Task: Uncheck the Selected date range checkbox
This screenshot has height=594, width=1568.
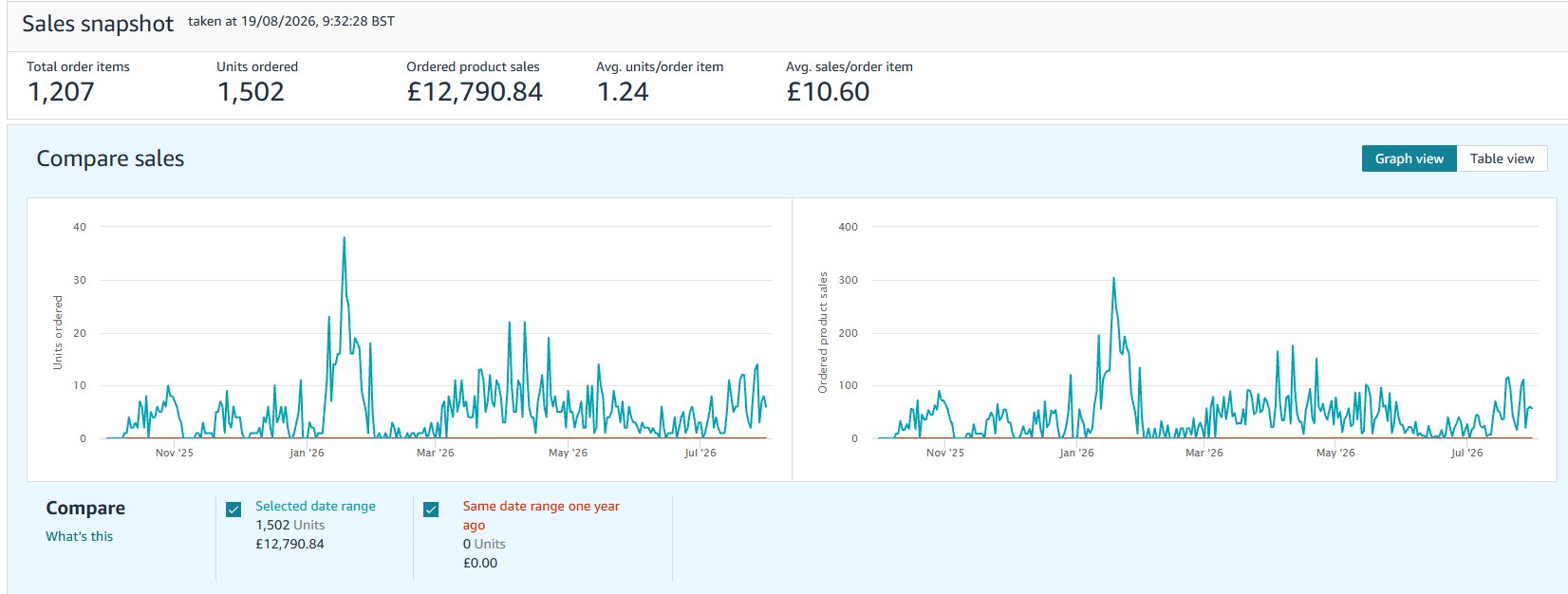Action: (233, 510)
